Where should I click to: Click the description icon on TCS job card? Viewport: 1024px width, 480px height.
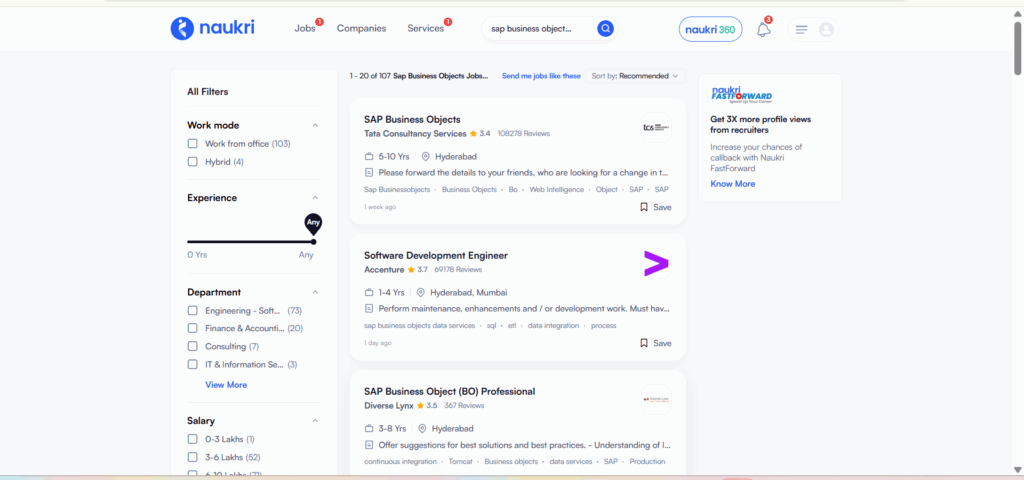(368, 172)
